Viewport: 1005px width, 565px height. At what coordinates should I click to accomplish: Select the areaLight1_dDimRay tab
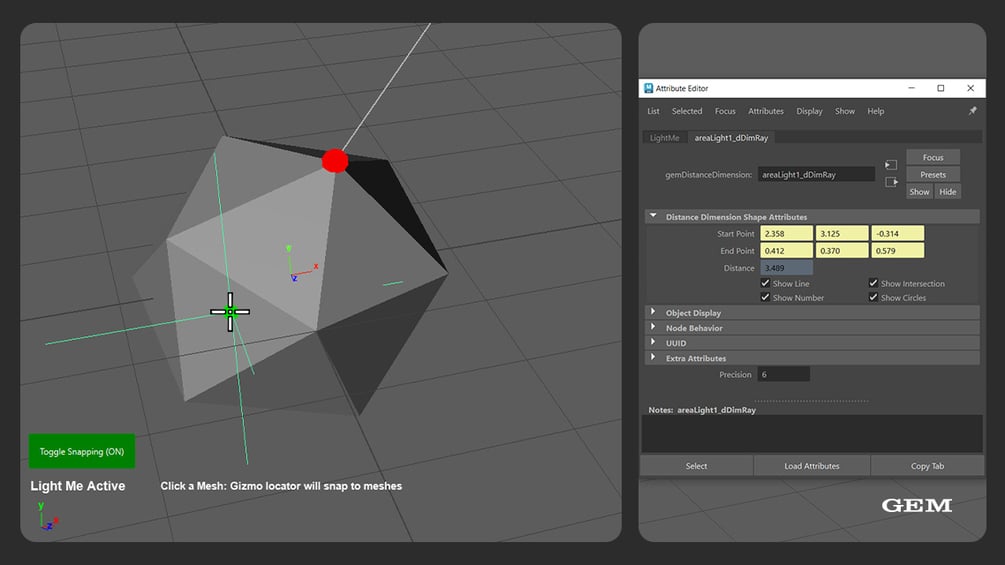pos(731,138)
